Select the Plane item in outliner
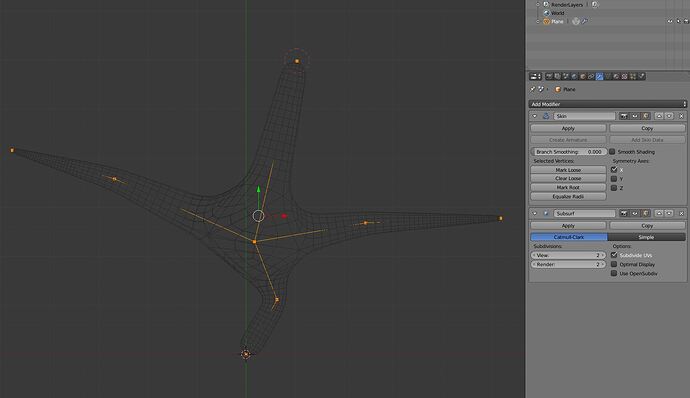 point(557,22)
